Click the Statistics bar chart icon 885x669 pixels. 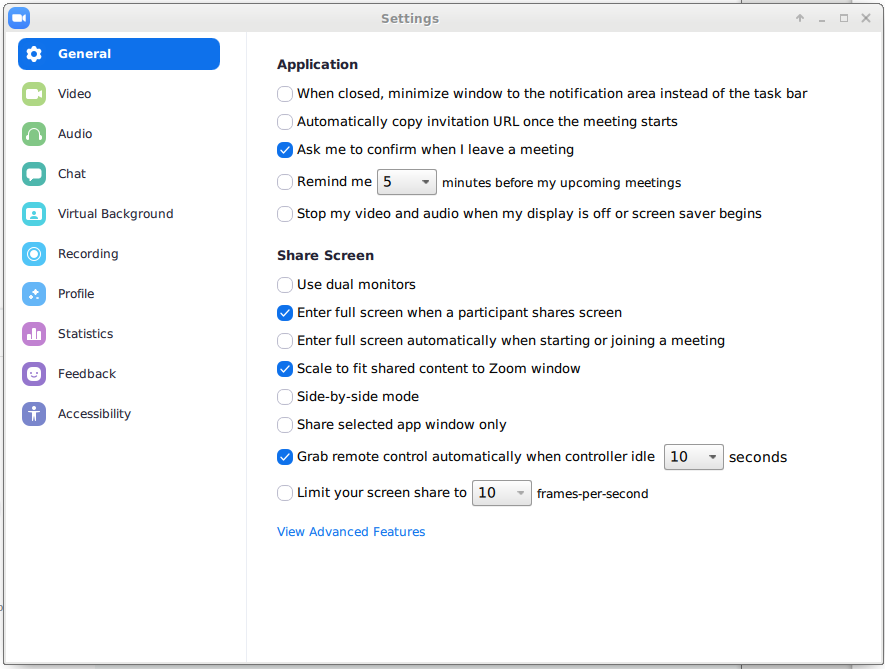[34, 334]
